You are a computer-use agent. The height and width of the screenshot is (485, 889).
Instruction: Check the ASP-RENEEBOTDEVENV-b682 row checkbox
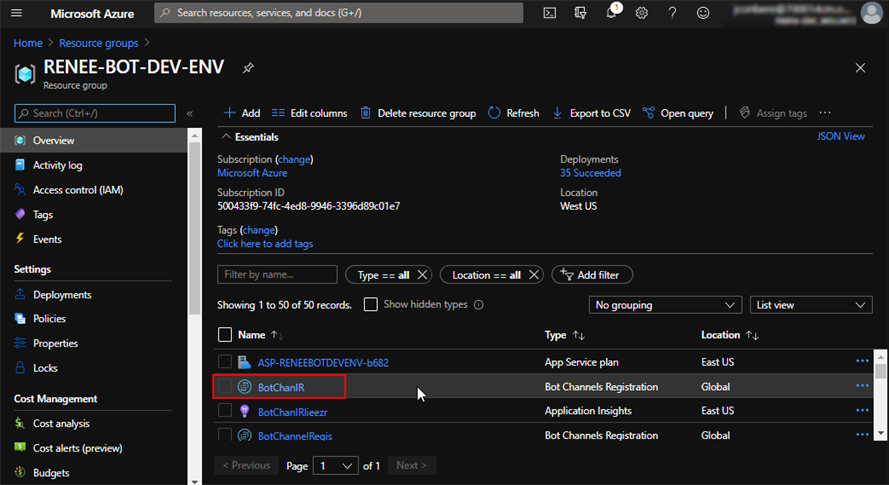pos(225,362)
